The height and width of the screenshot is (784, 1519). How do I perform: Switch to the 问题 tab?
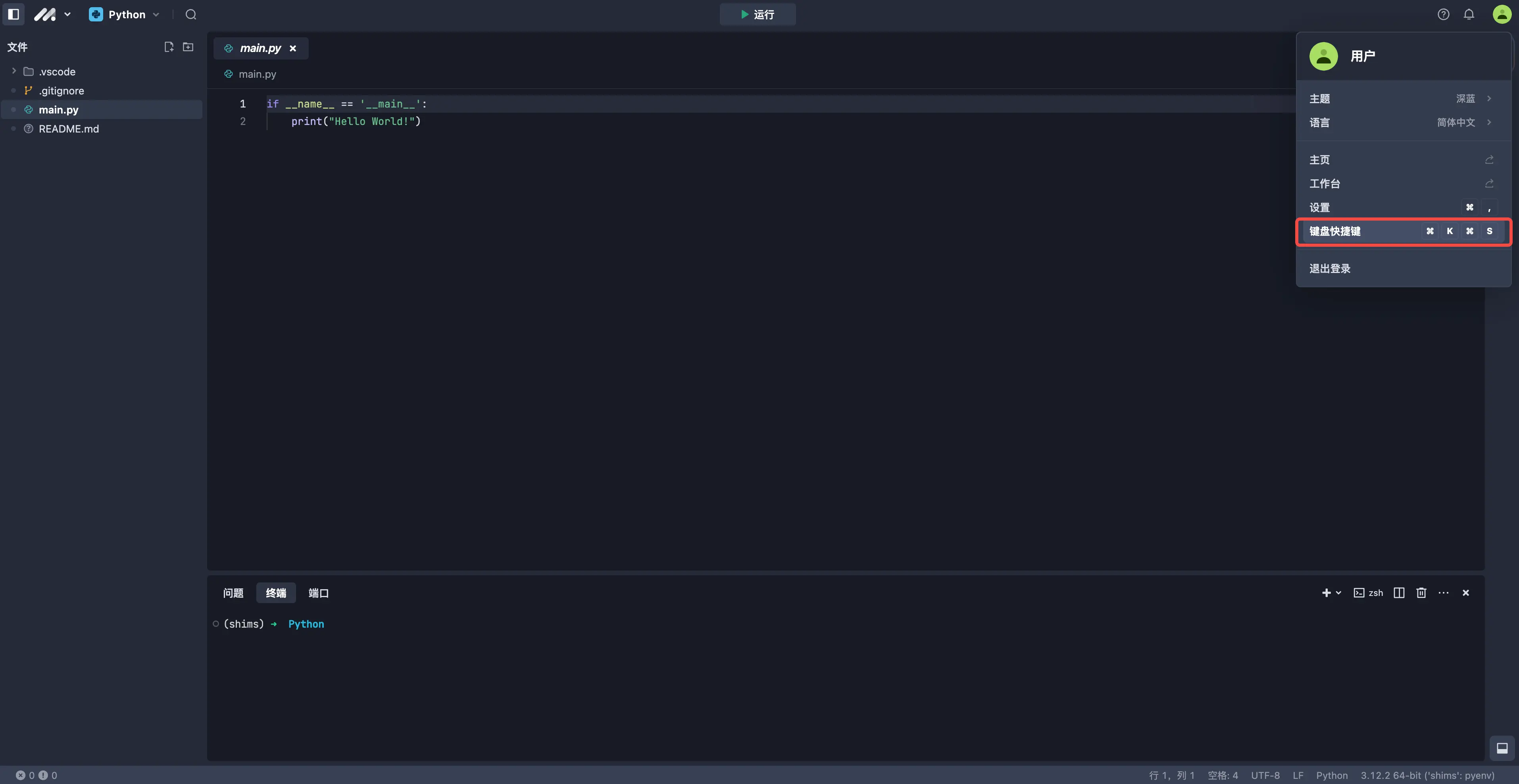[233, 592]
